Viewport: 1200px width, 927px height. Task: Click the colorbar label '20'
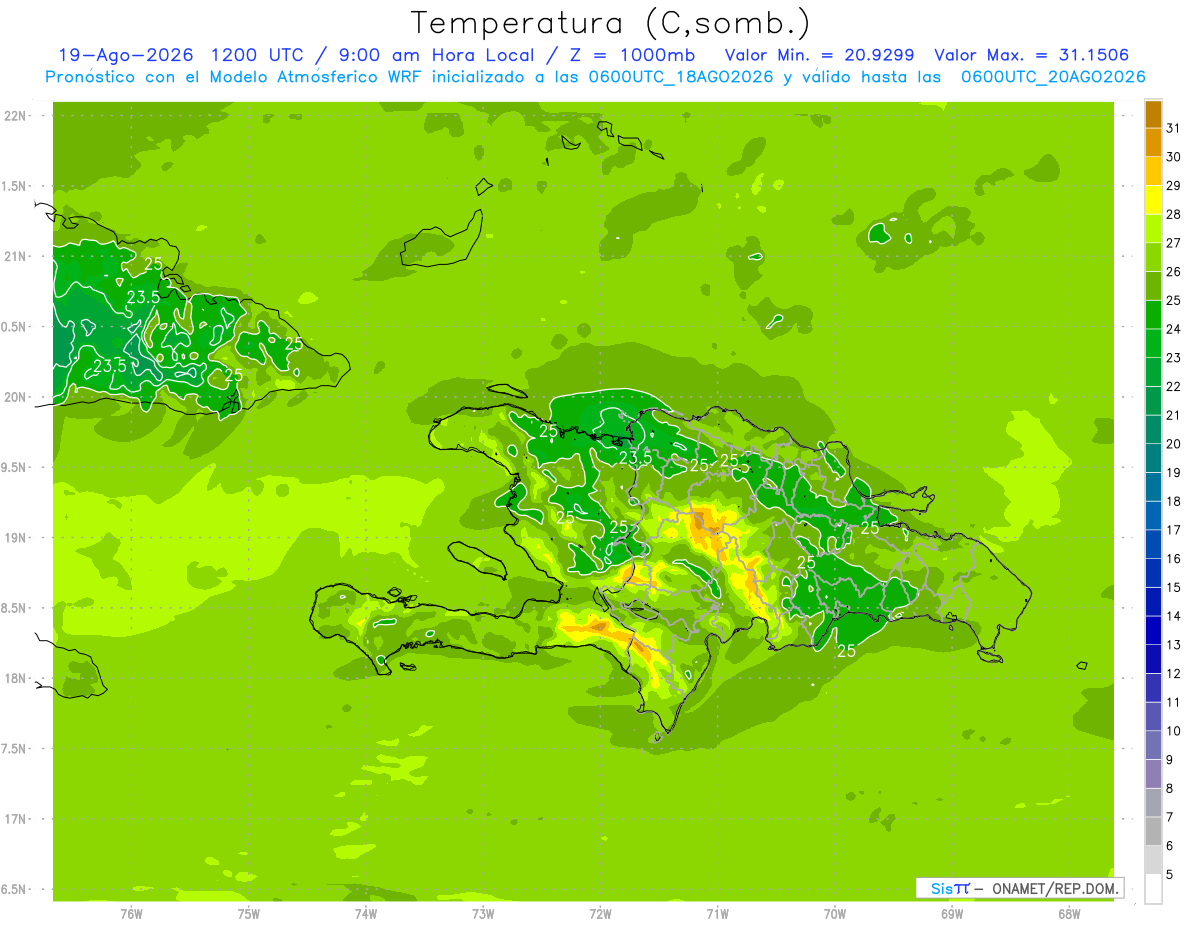click(x=1174, y=444)
